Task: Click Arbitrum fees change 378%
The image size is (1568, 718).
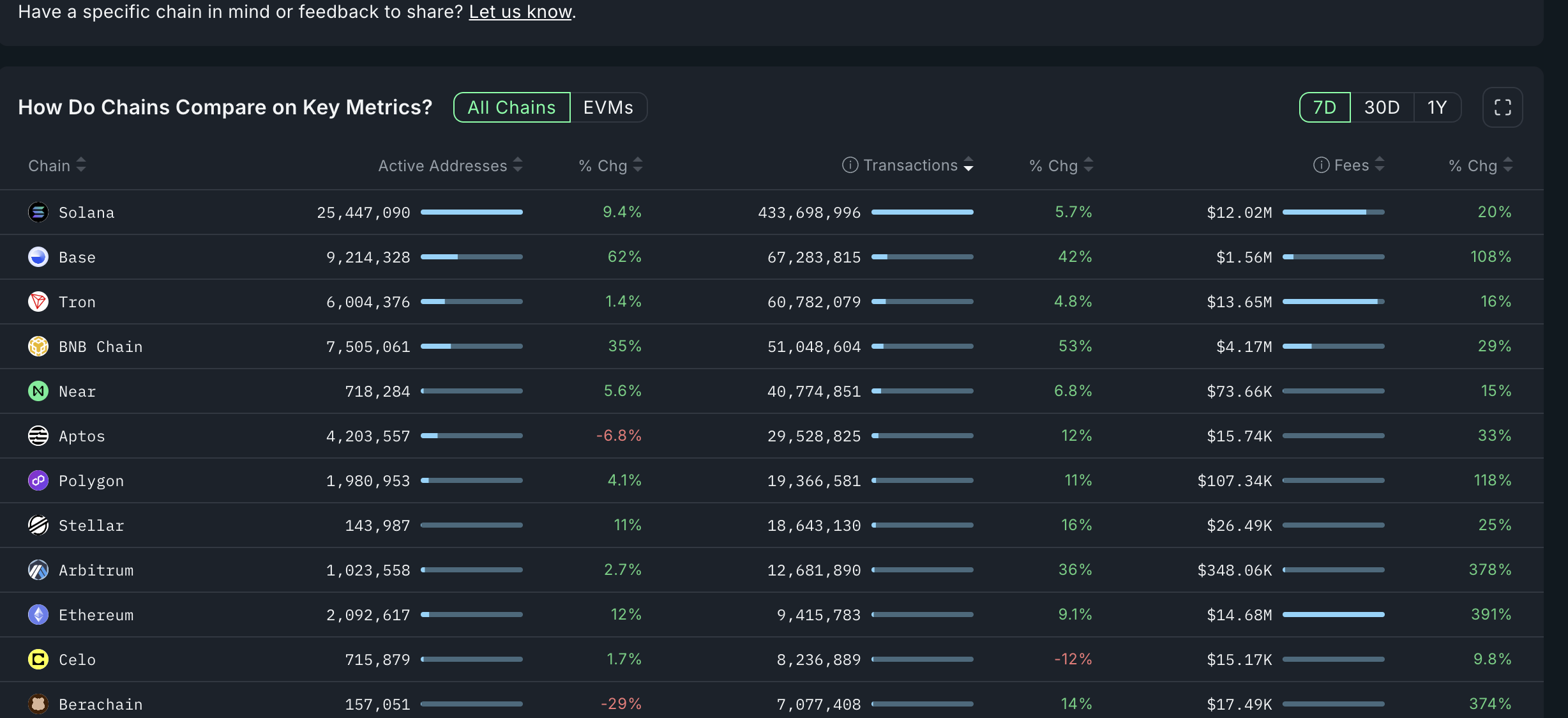Action: pos(1490,570)
